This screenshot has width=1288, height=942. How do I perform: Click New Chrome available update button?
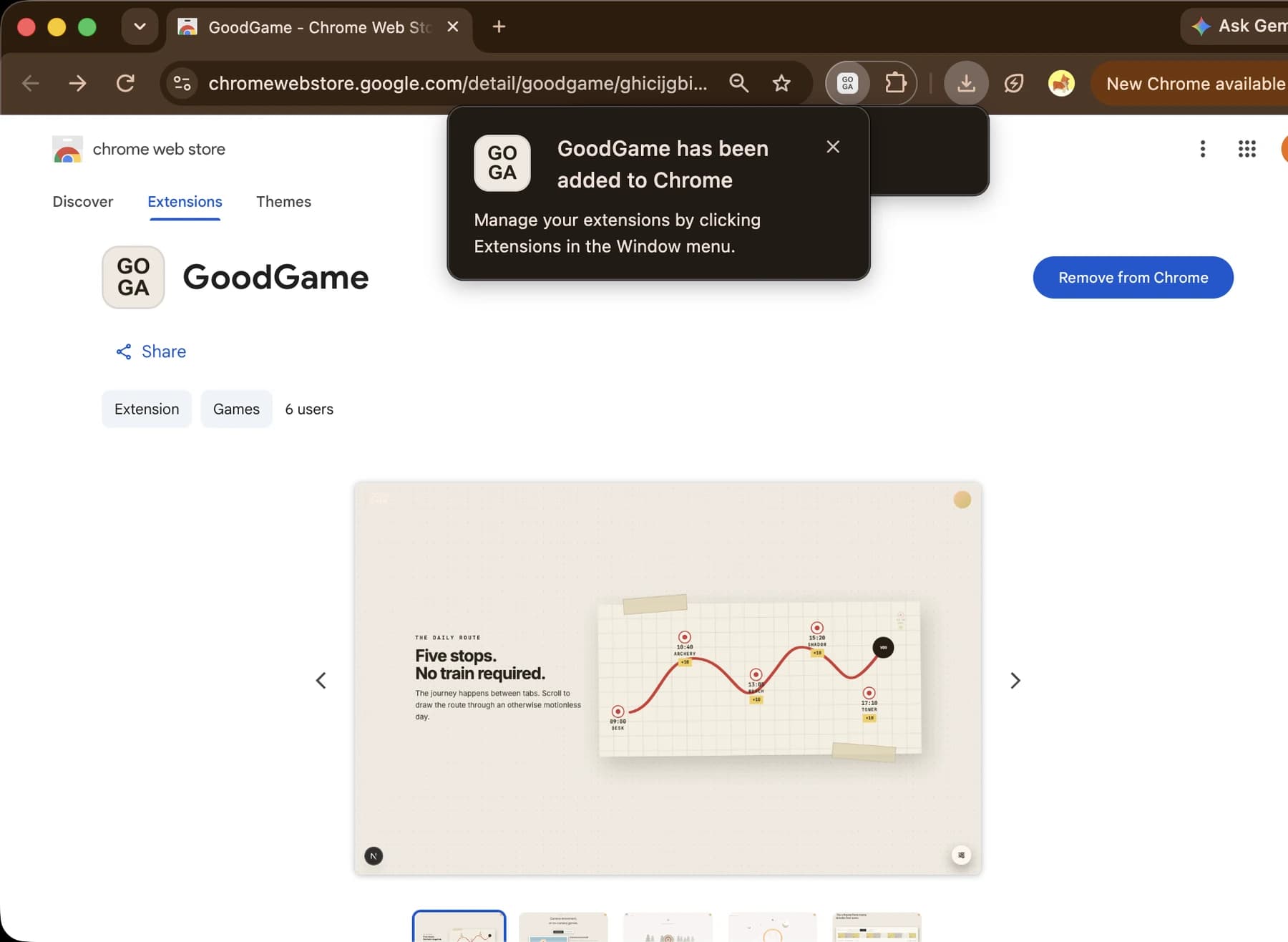point(1190,84)
